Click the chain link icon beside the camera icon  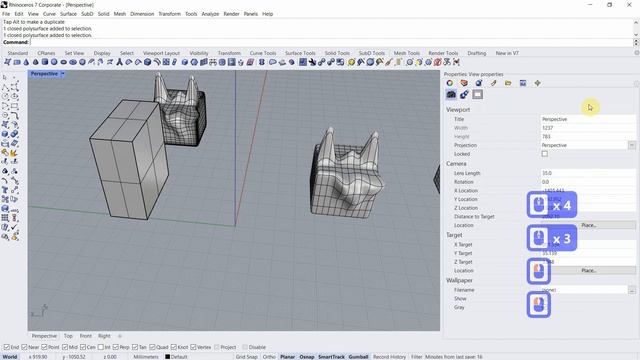coord(464,95)
